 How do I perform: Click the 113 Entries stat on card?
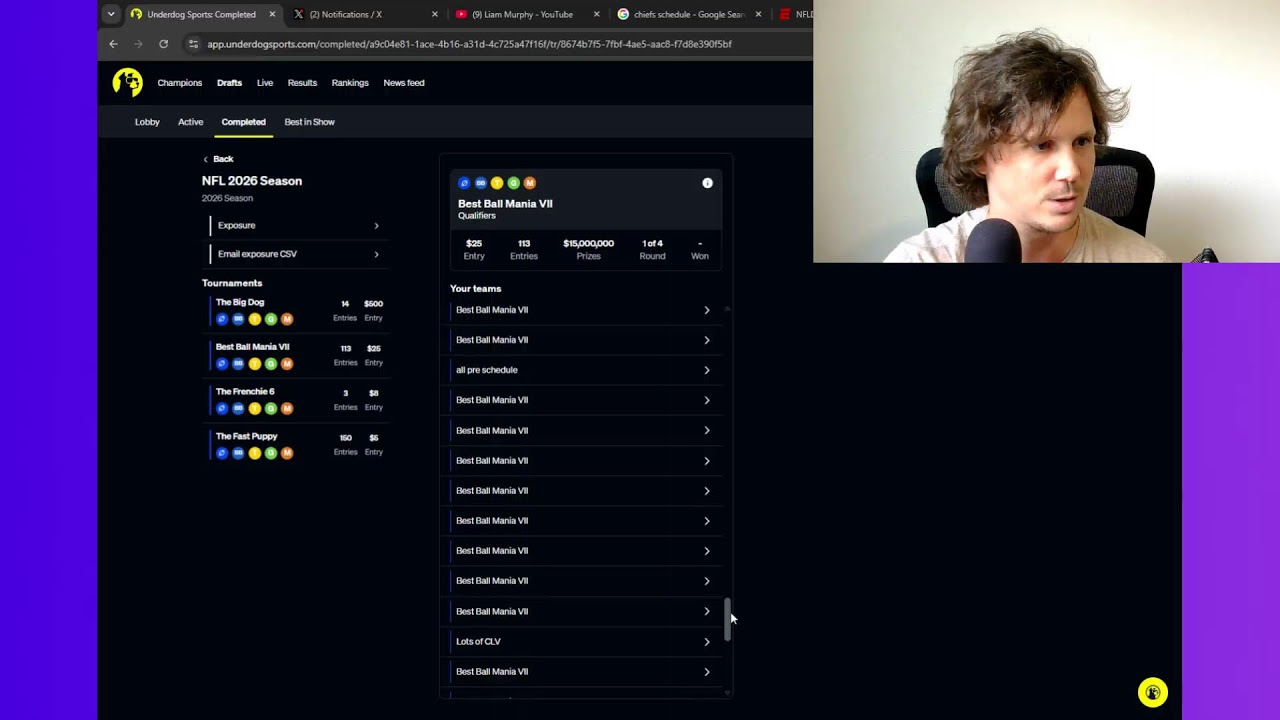pyautogui.click(x=524, y=249)
